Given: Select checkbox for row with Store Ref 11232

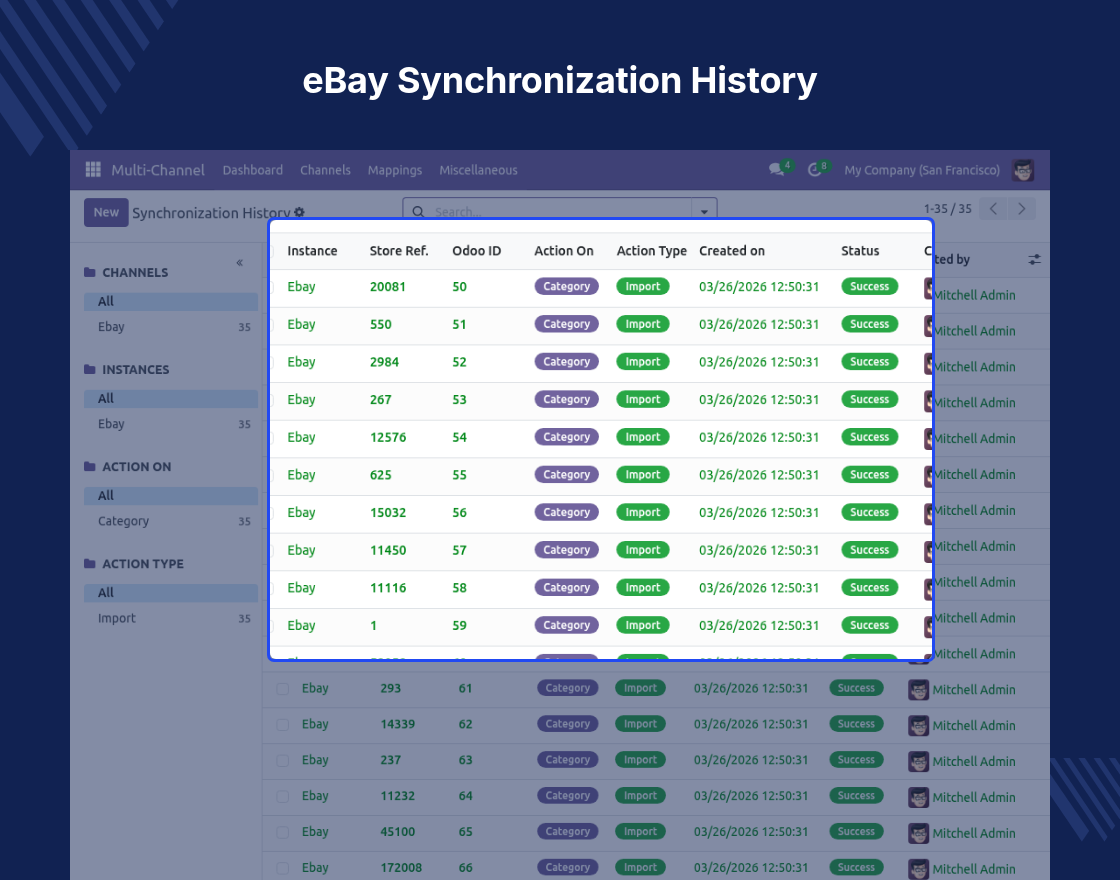Looking at the screenshot, I should [283, 796].
